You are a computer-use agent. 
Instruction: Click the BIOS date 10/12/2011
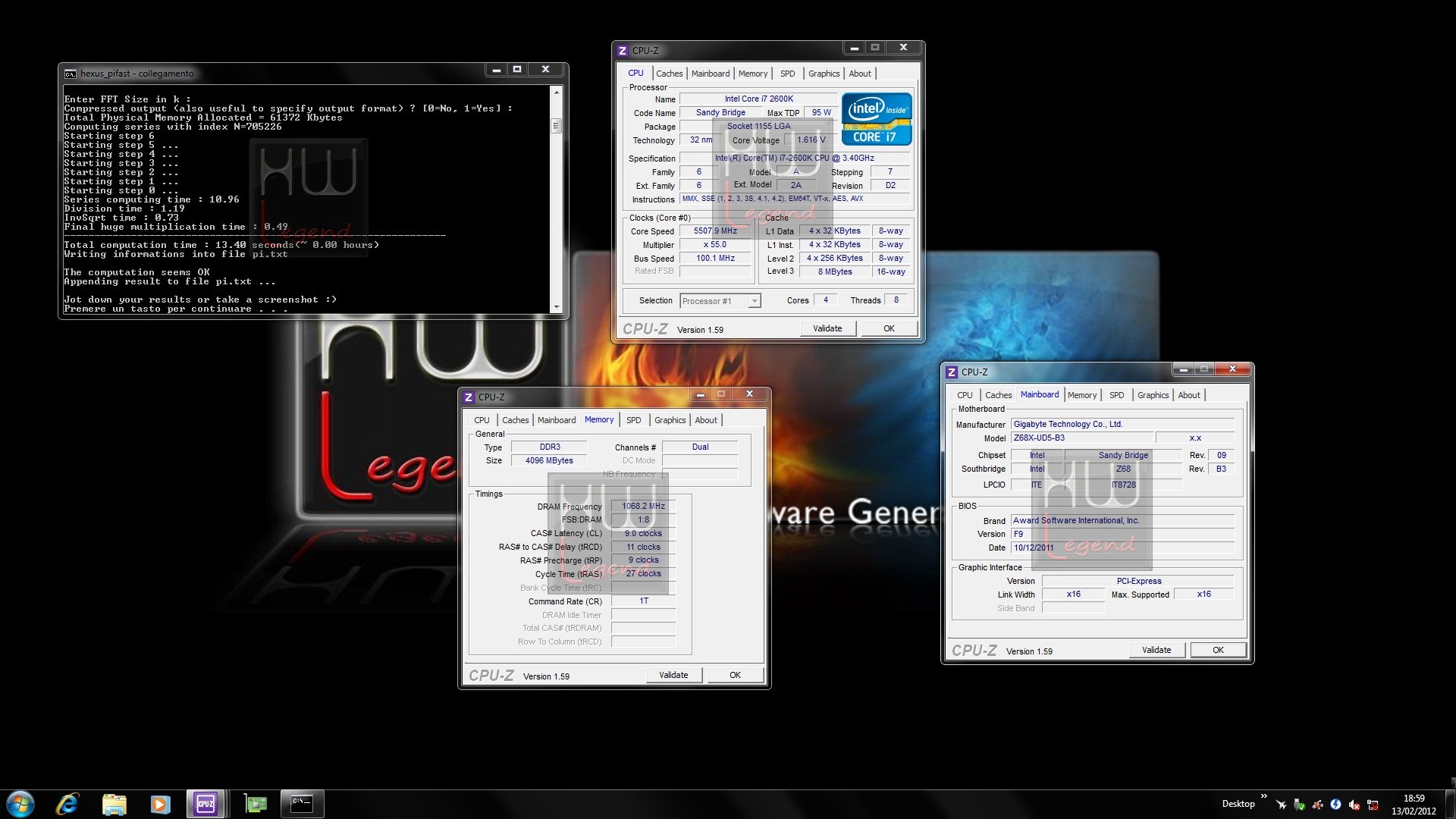click(x=1122, y=548)
